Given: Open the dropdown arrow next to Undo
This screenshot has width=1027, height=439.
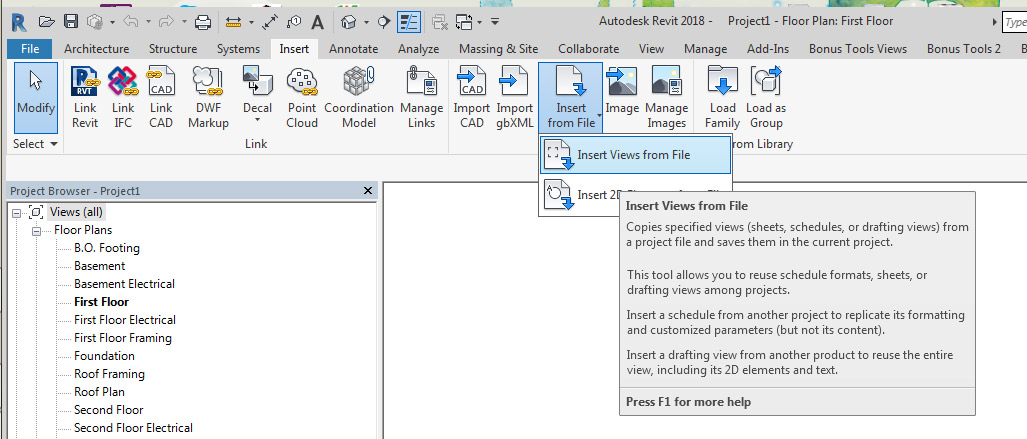Looking at the screenshot, I should point(148,22).
